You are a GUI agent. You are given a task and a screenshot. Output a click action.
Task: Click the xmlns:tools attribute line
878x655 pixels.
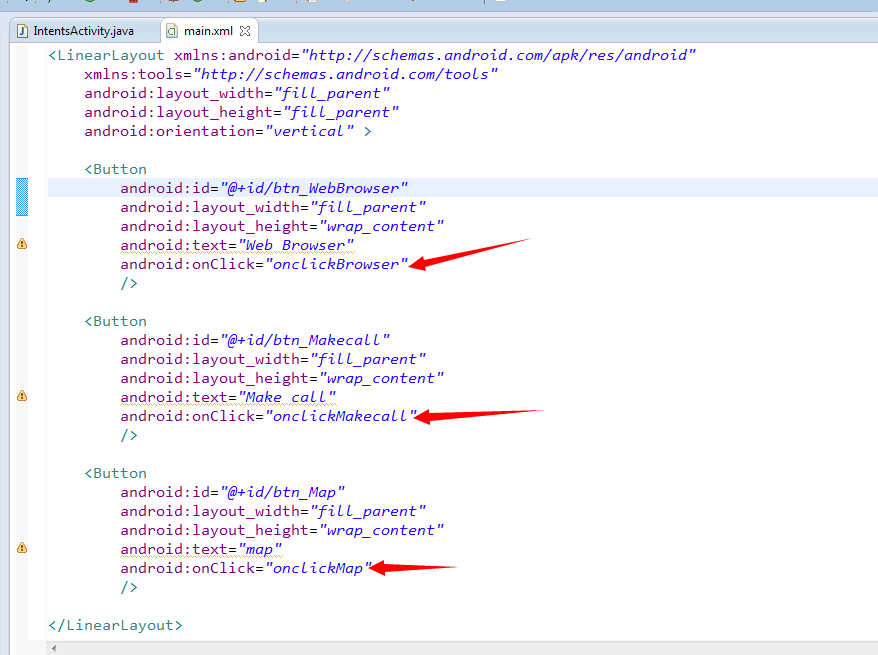(291, 74)
